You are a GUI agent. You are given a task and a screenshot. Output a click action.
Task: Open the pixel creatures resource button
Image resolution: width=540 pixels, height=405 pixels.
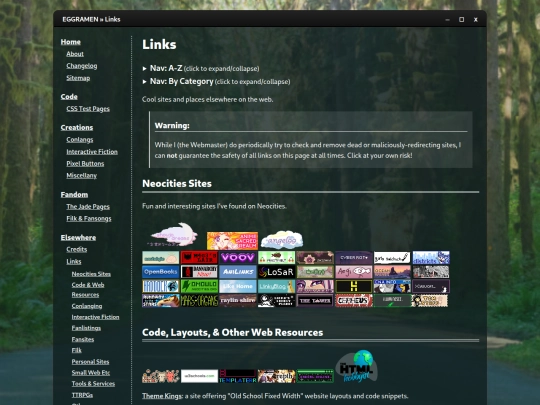pos(160,376)
